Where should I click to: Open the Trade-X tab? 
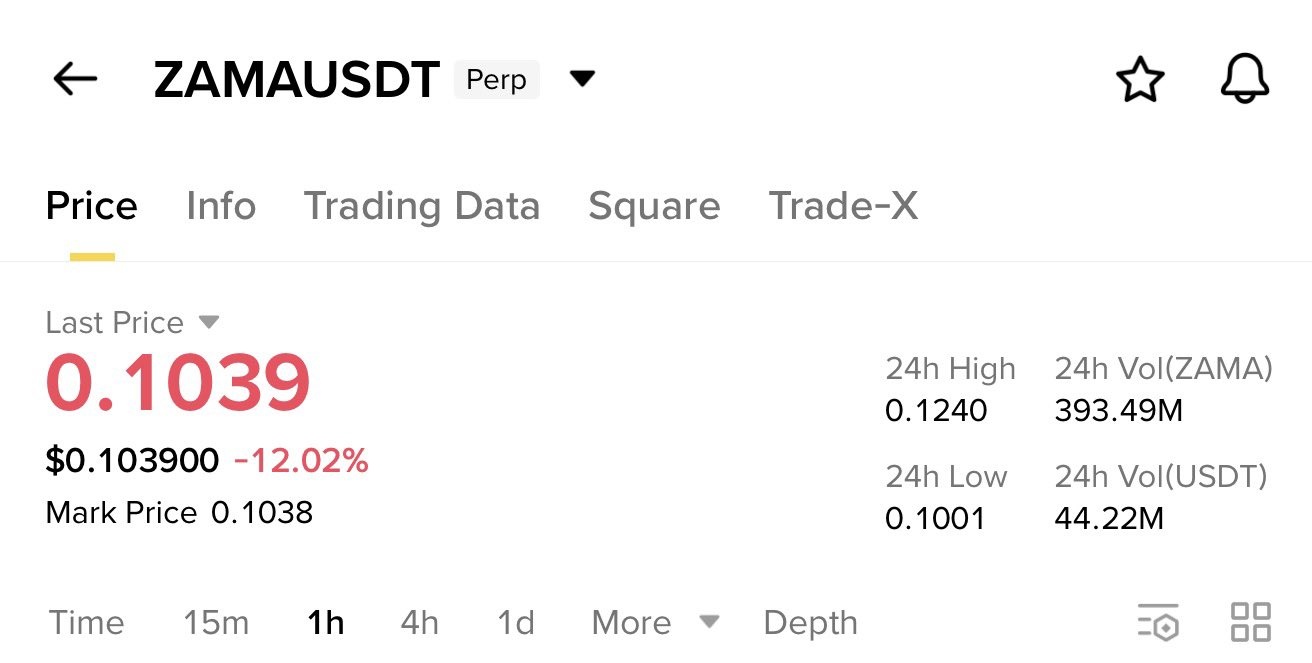[x=843, y=206]
